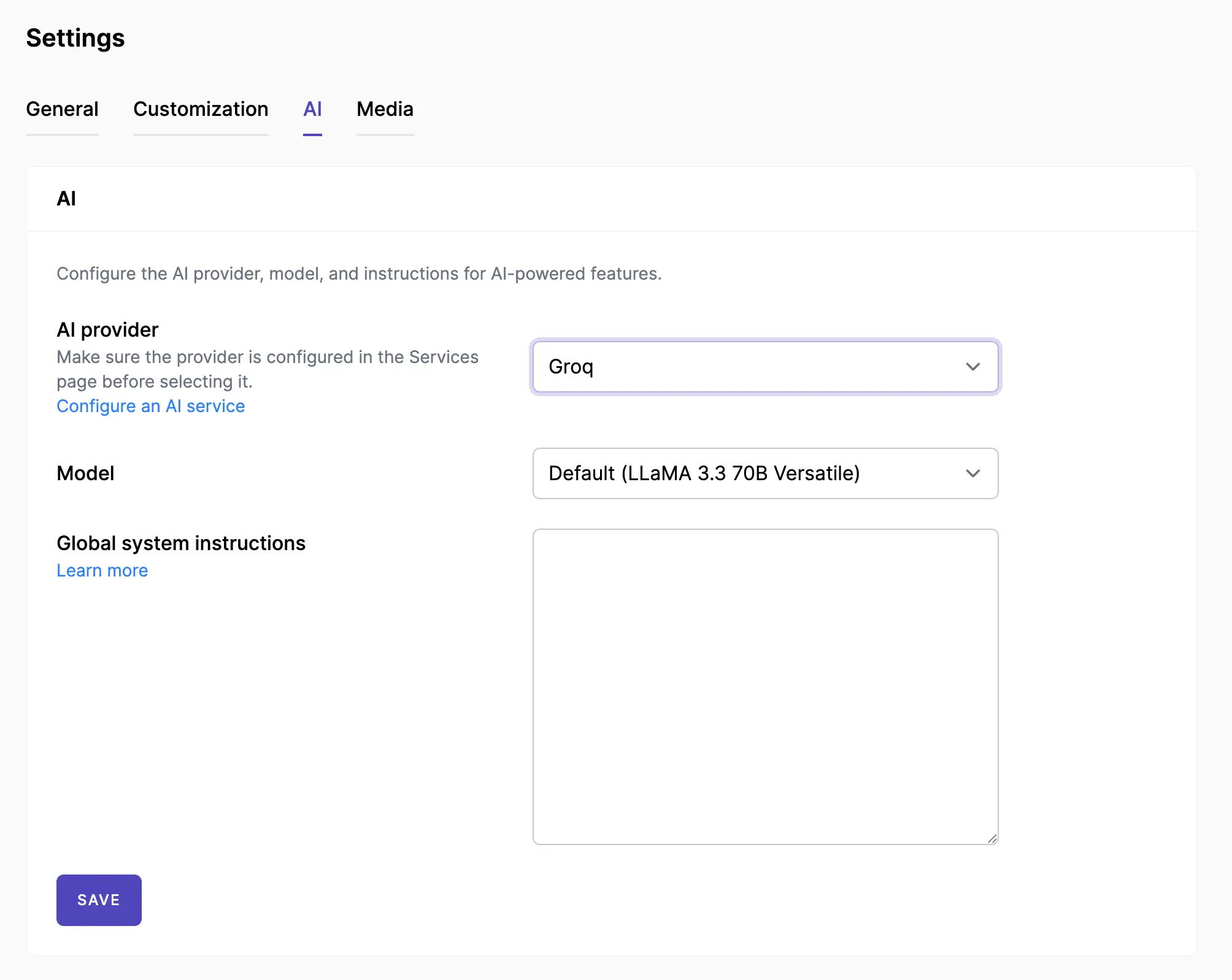Image resolution: width=1232 pixels, height=980 pixels.
Task: Switch to the General tab
Action: [x=62, y=109]
